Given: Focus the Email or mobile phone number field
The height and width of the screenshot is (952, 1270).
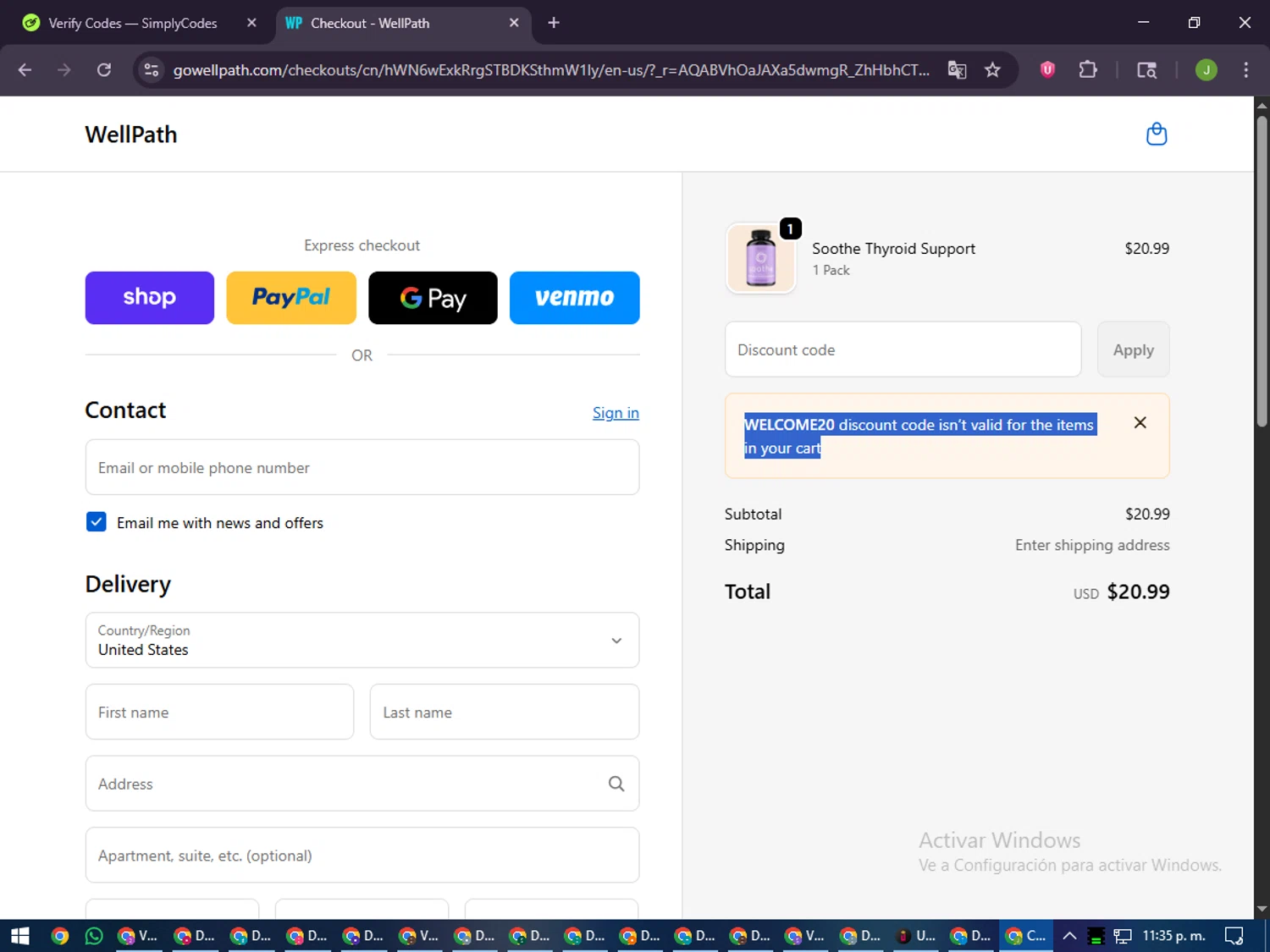Looking at the screenshot, I should pyautogui.click(x=362, y=467).
